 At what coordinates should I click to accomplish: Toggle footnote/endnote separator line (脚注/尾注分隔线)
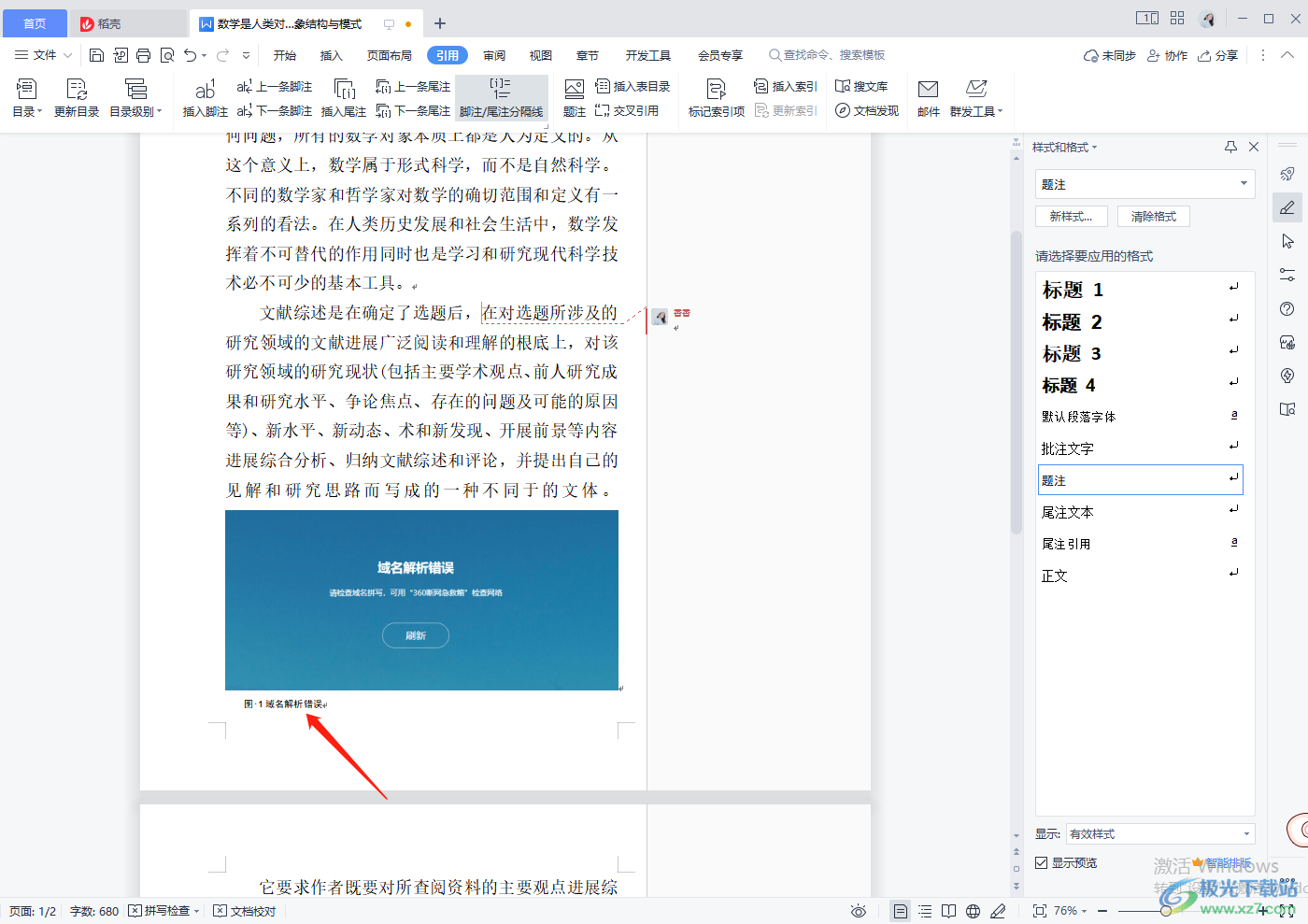pyautogui.click(x=502, y=97)
